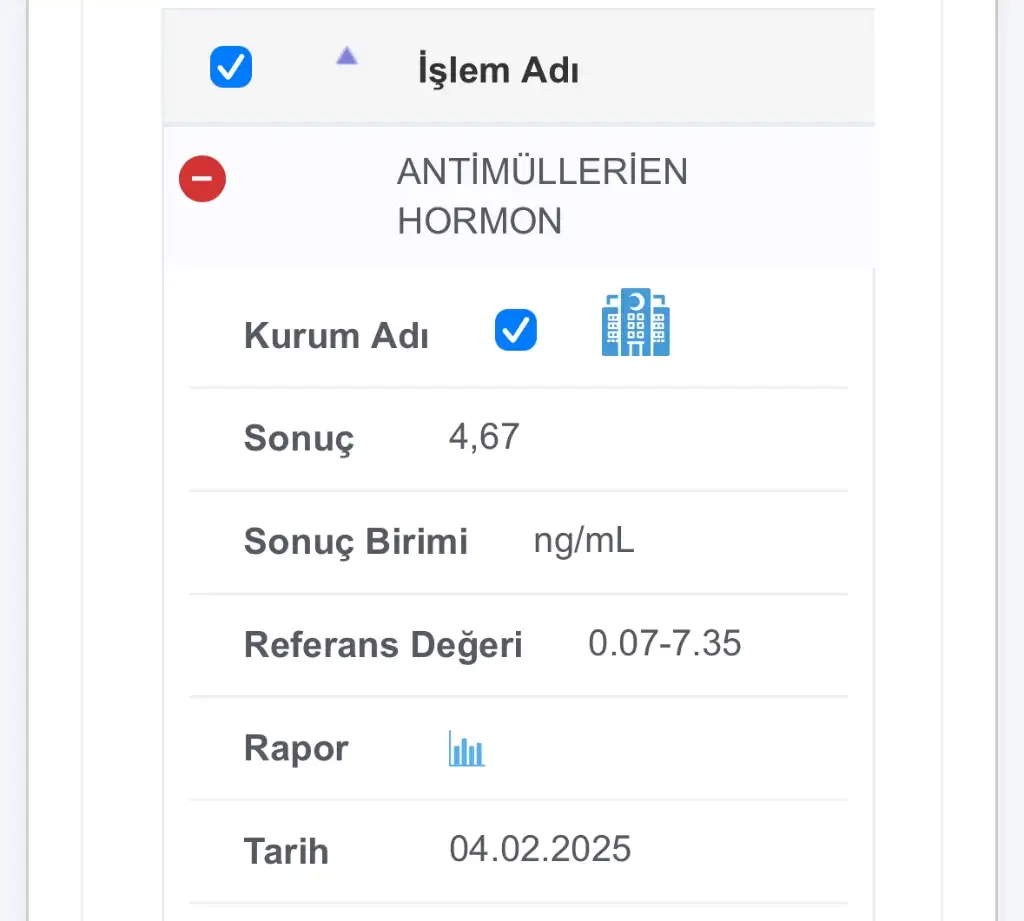Click the word ANTİMÜLLERİEN in row title
1024x921 pixels.
542,172
